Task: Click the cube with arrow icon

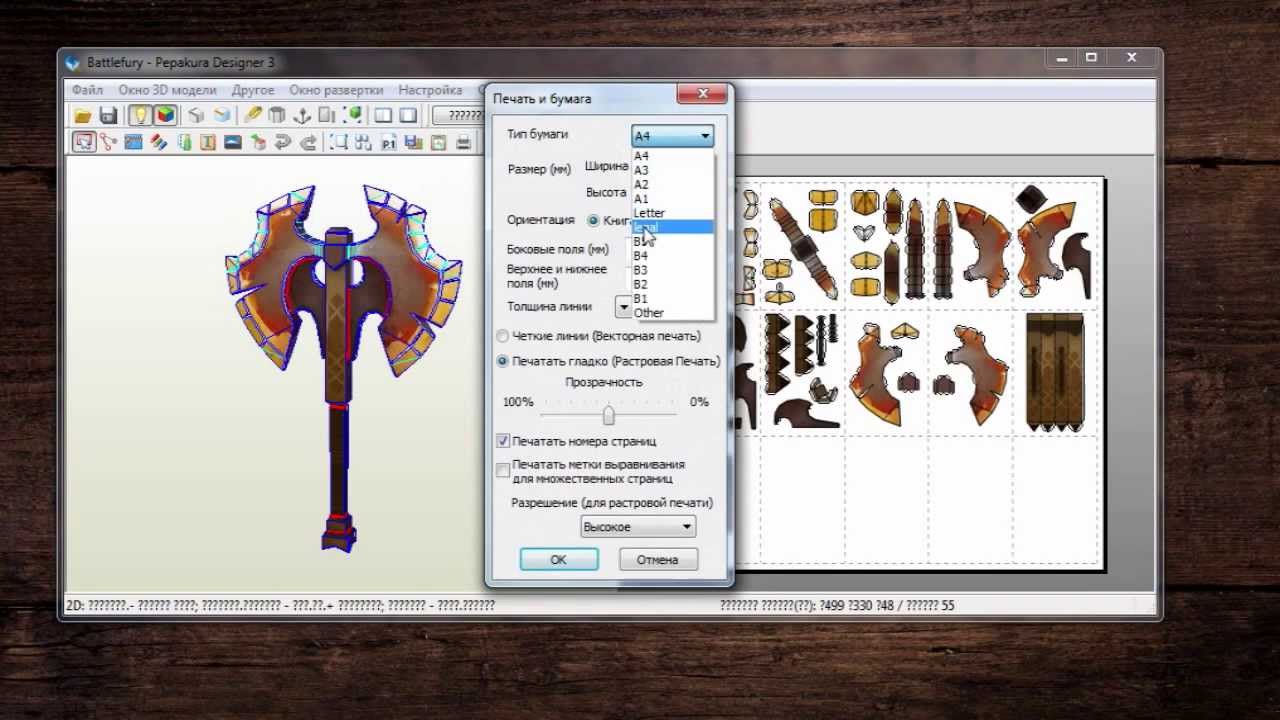Action: (x=258, y=142)
